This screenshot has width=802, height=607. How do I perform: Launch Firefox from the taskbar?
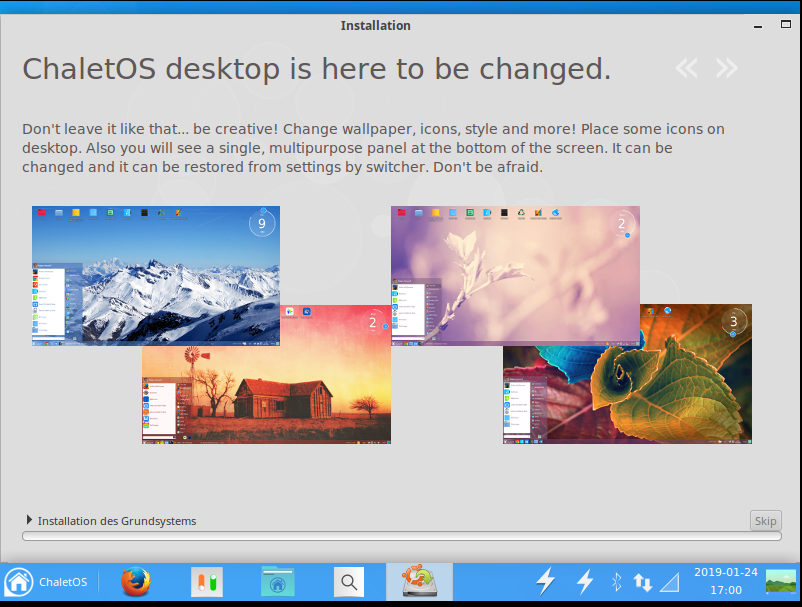(x=136, y=582)
